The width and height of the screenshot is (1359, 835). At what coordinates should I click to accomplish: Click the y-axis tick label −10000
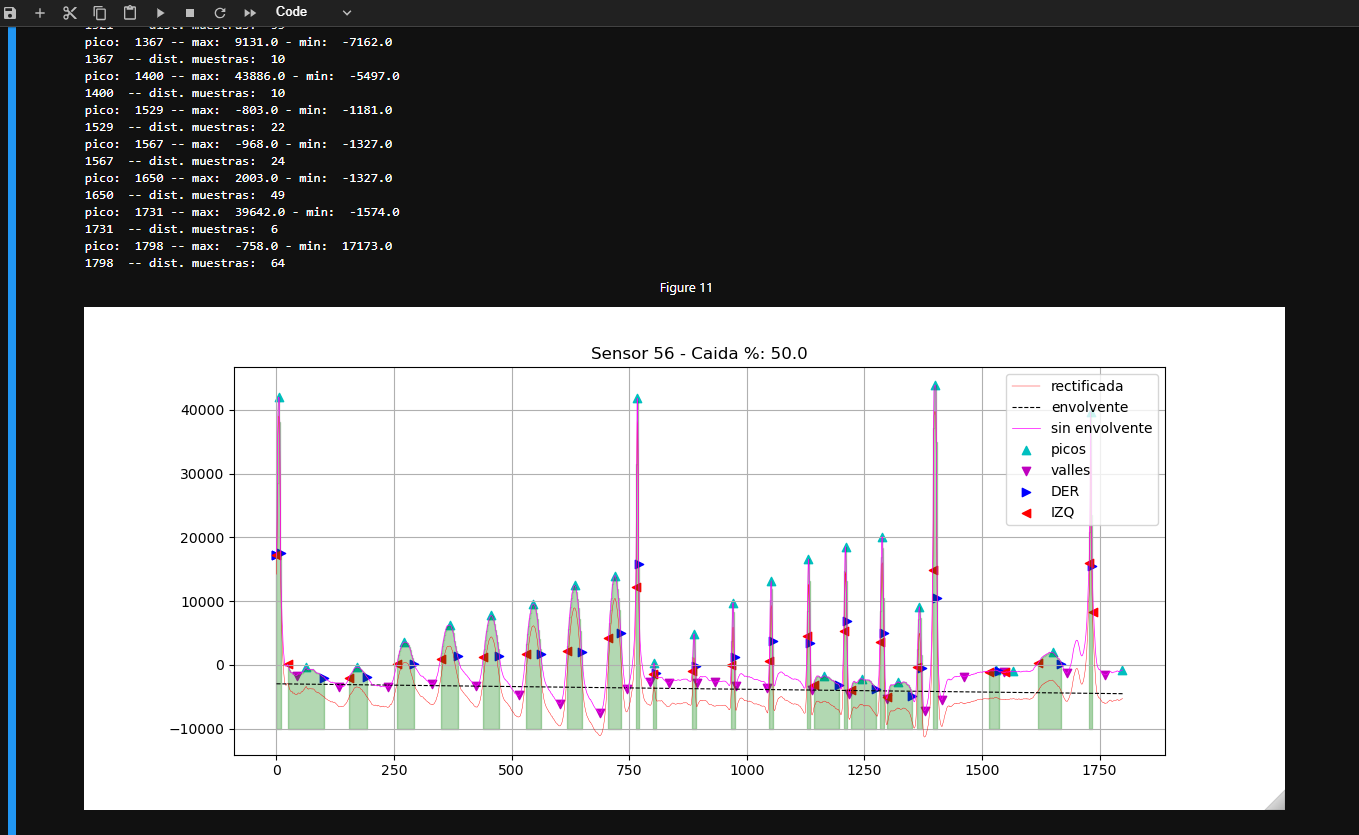(x=198, y=729)
